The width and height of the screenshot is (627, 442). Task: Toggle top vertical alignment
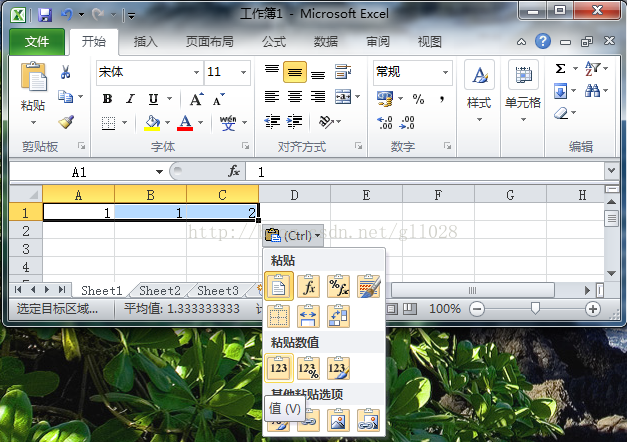point(272,72)
